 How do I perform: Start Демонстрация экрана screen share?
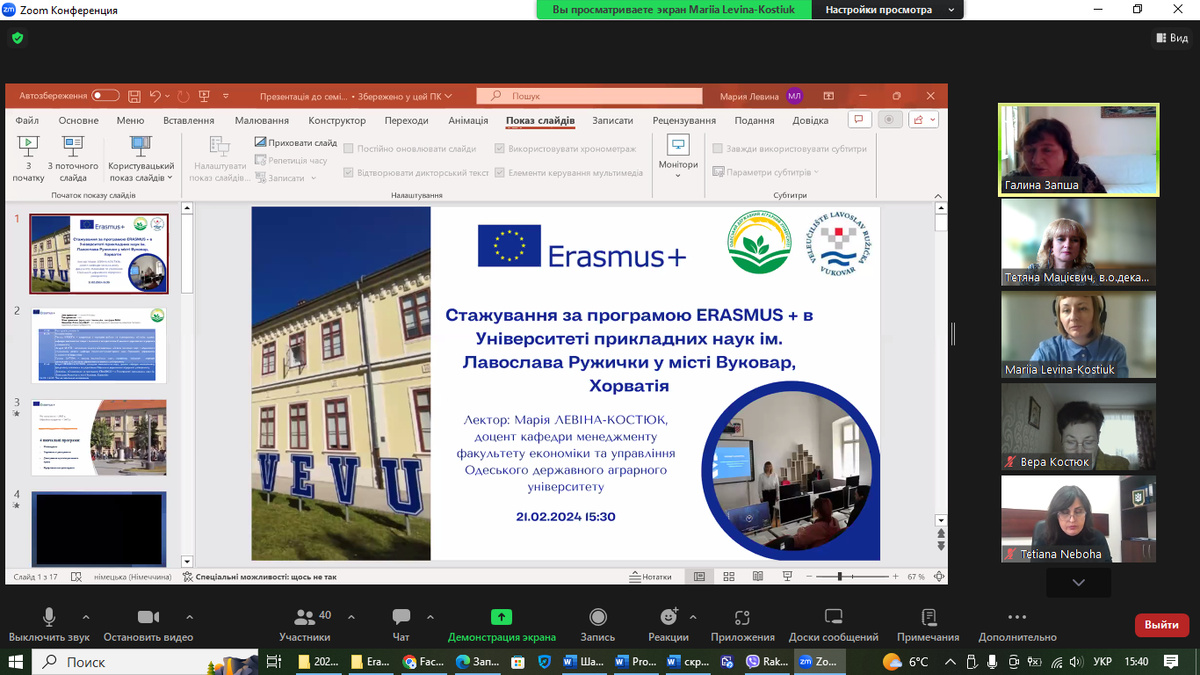pyautogui.click(x=501, y=625)
